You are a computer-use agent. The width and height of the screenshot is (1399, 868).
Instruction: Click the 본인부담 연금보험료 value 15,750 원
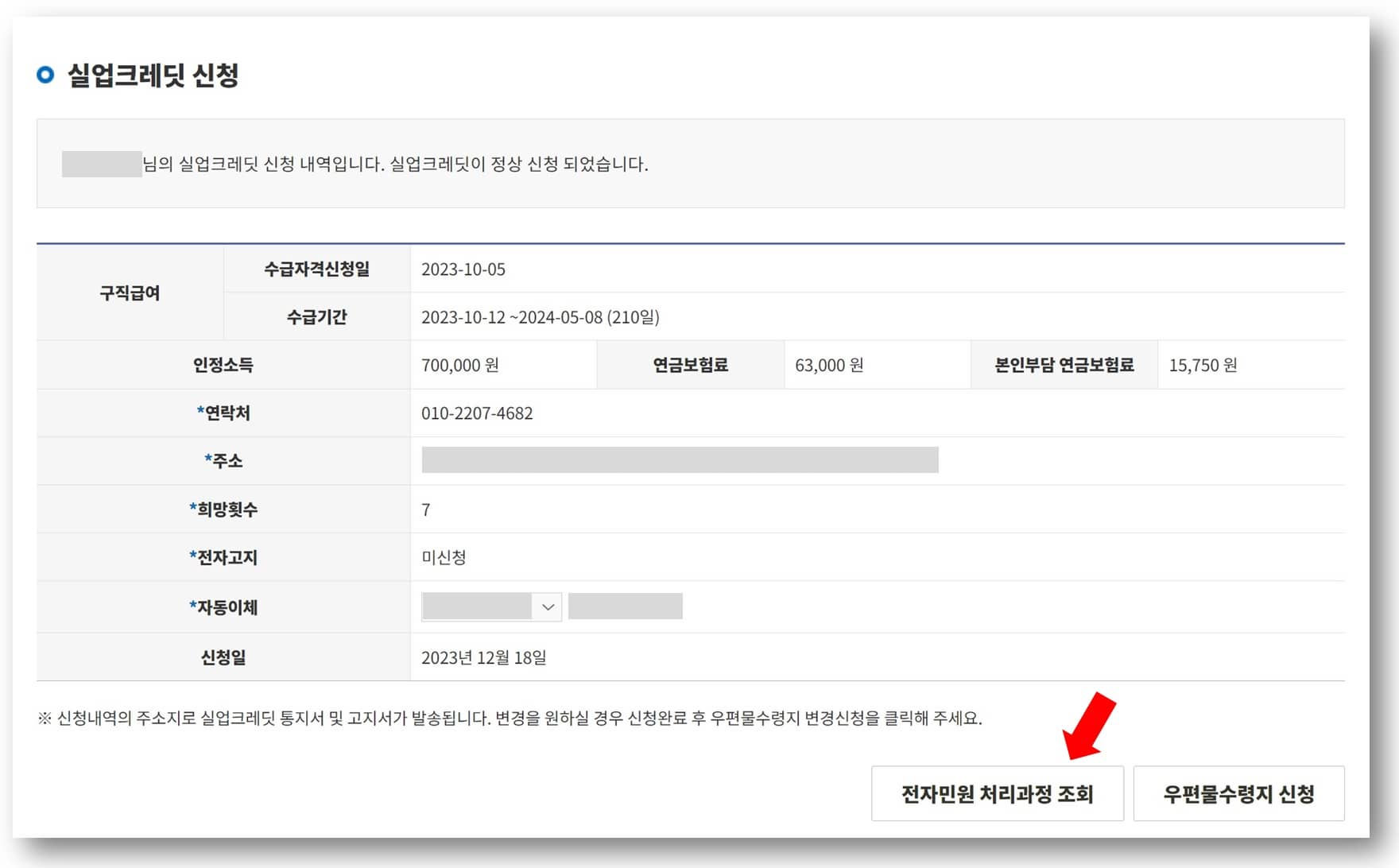[1203, 365]
